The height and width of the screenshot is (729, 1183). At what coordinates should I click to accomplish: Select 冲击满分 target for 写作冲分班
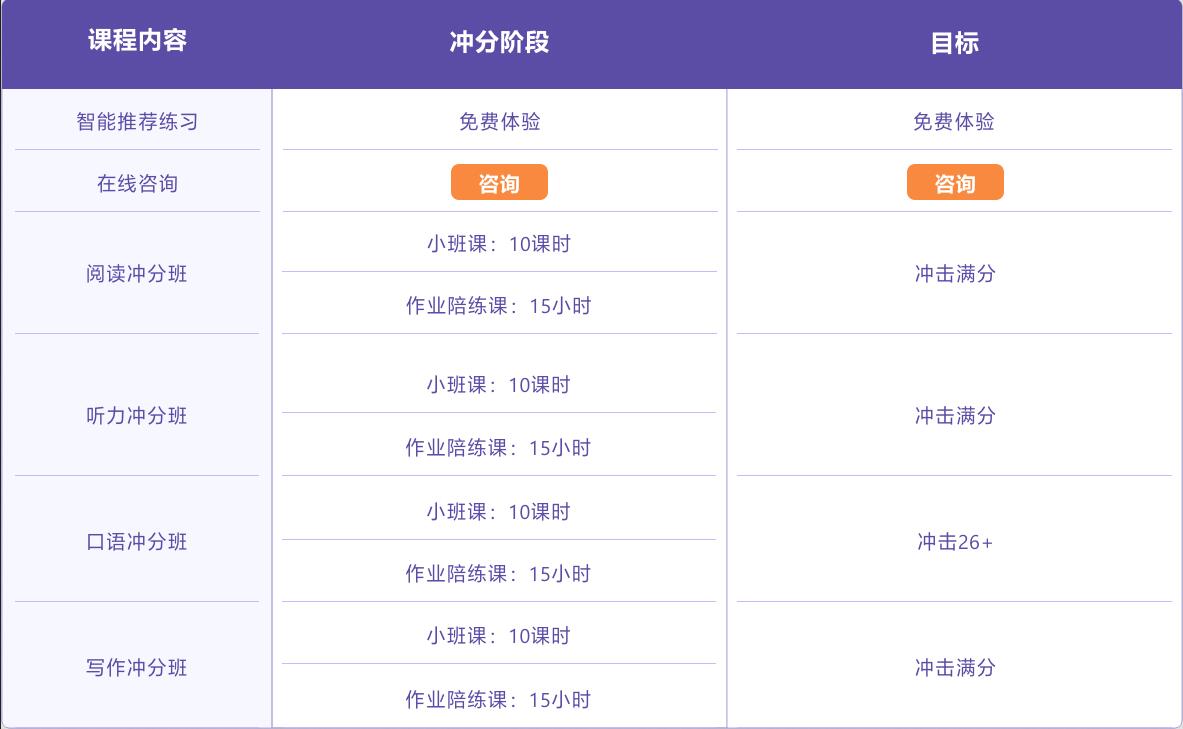955,668
